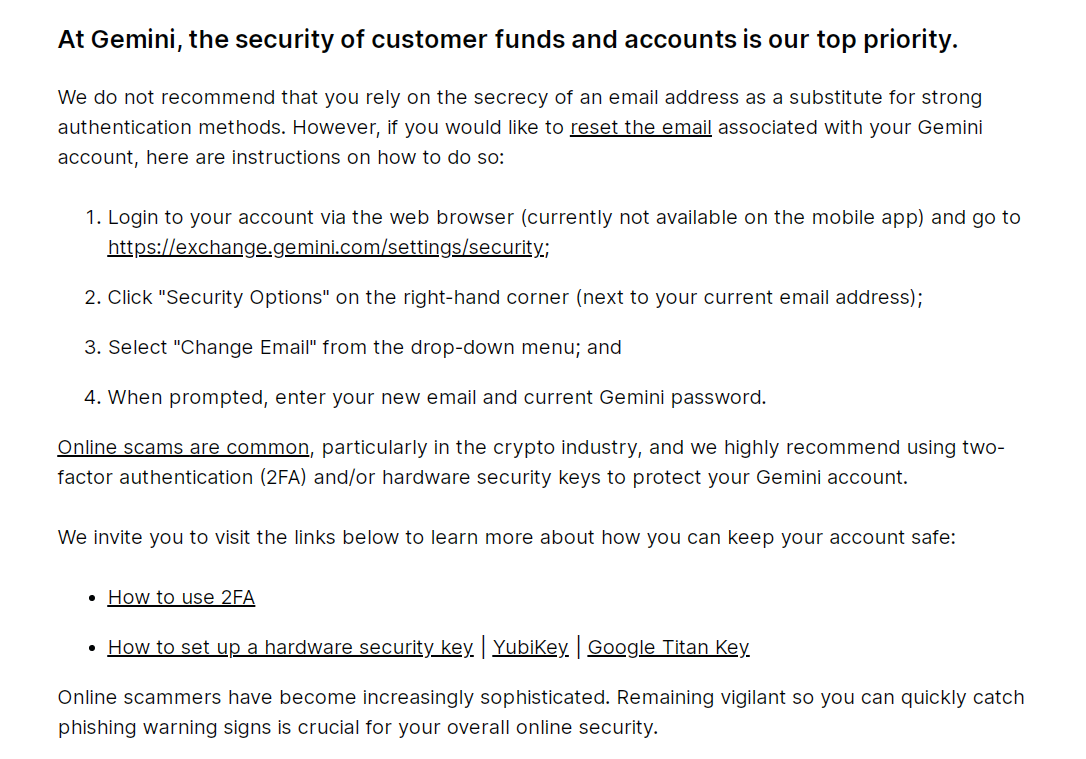The image size is (1086, 759).
Task: Open the "How to use 2FA" link
Action: [x=181, y=597]
